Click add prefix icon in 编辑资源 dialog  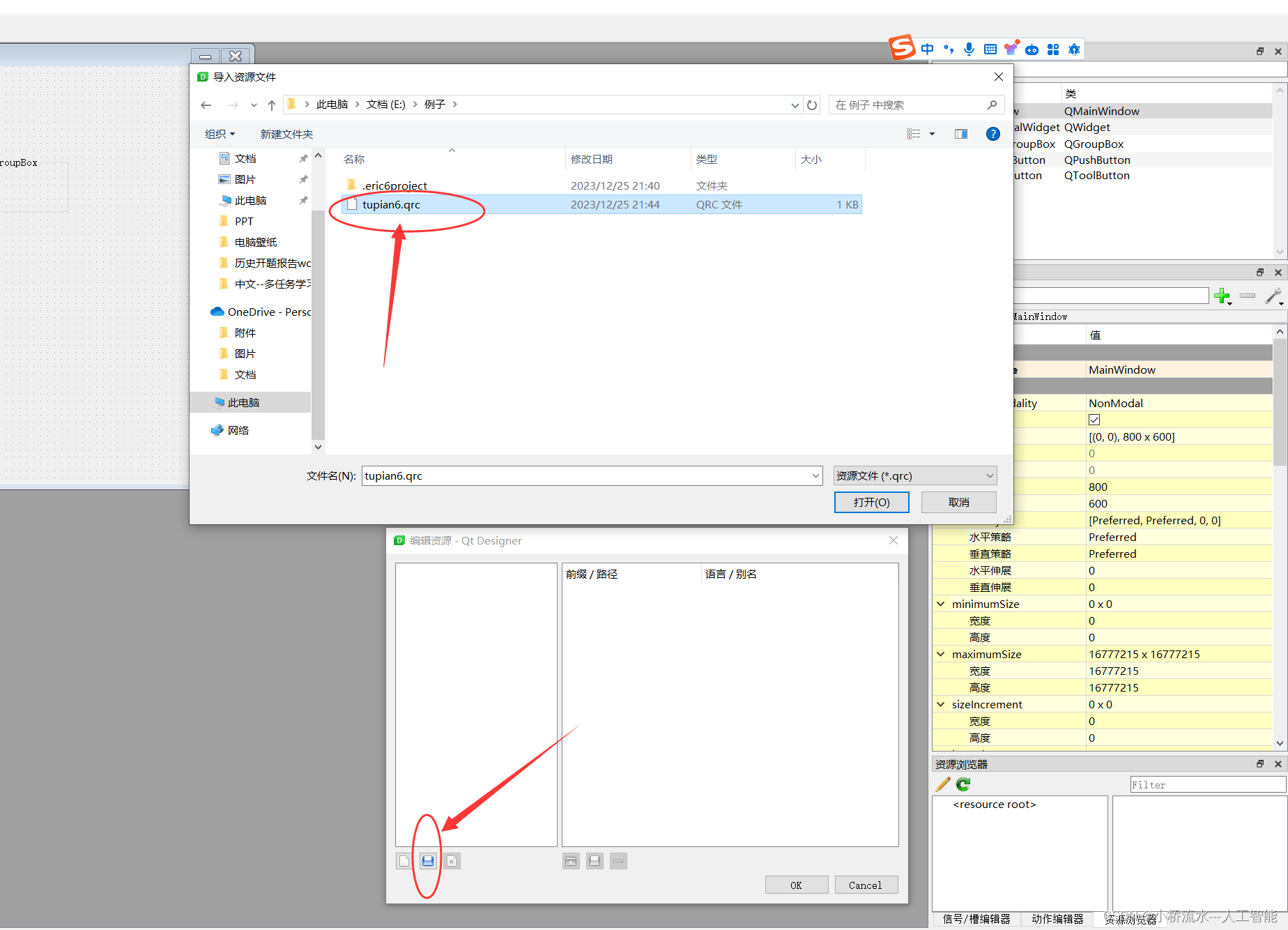point(571,861)
